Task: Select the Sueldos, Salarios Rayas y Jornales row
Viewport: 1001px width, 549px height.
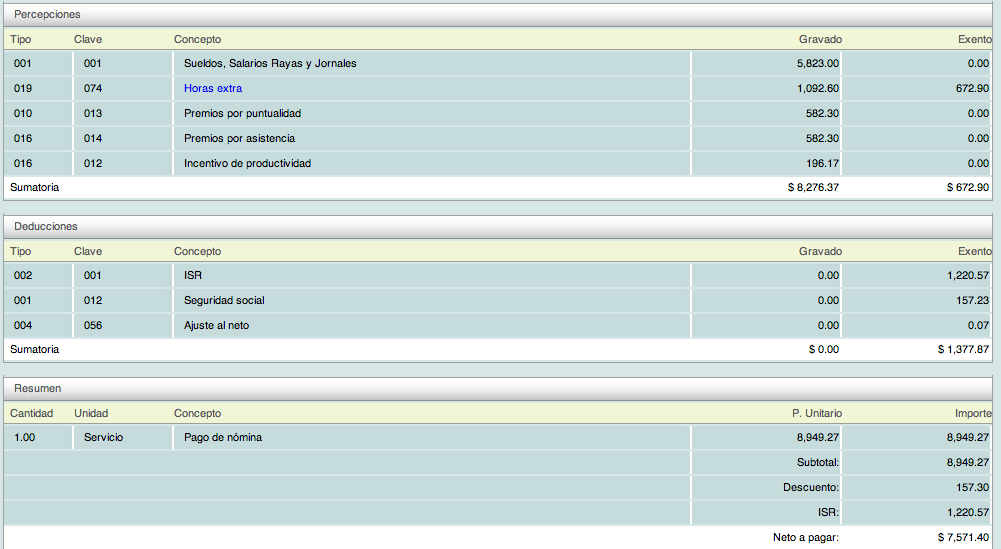Action: coord(270,63)
